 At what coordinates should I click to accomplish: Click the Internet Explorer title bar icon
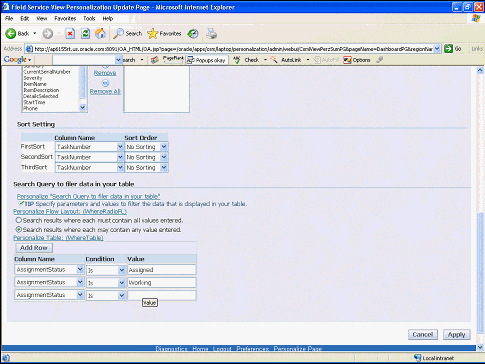point(5,7)
